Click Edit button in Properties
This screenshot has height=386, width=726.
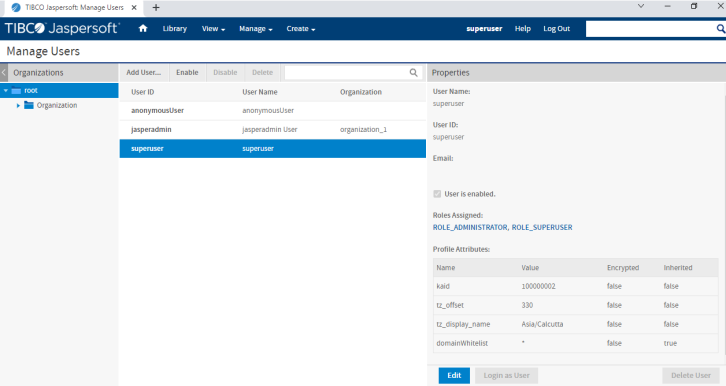(x=454, y=375)
